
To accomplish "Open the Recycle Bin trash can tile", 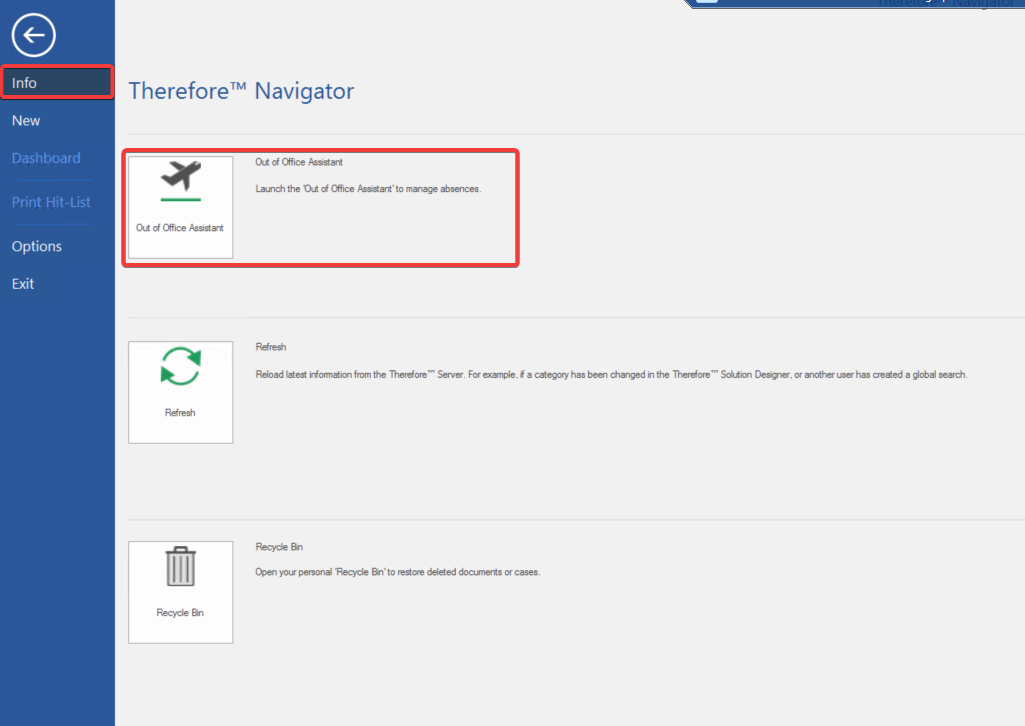I will (180, 592).
